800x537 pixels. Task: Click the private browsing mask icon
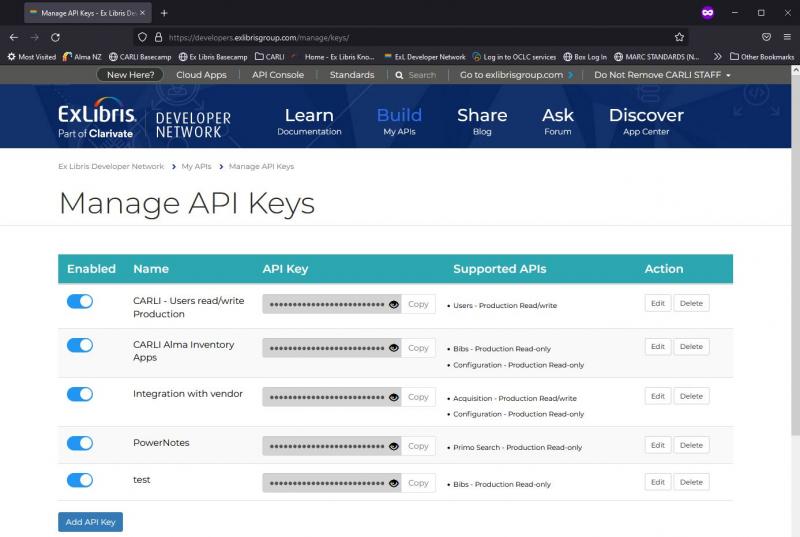pyautogui.click(x=708, y=13)
